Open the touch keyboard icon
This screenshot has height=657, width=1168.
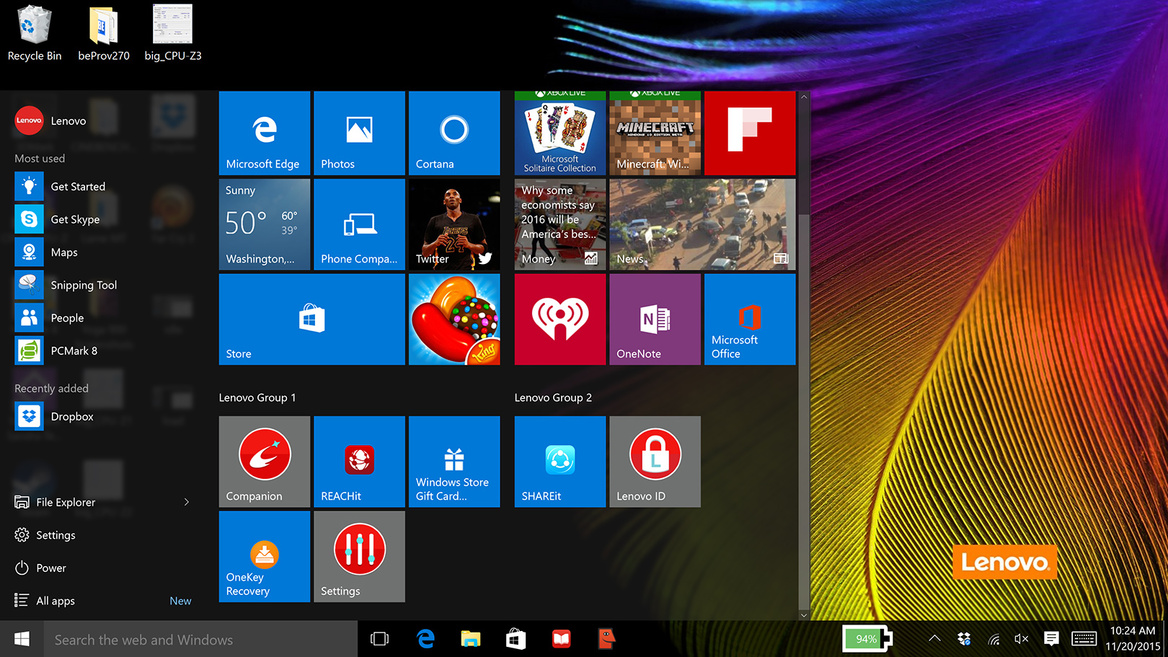1084,639
